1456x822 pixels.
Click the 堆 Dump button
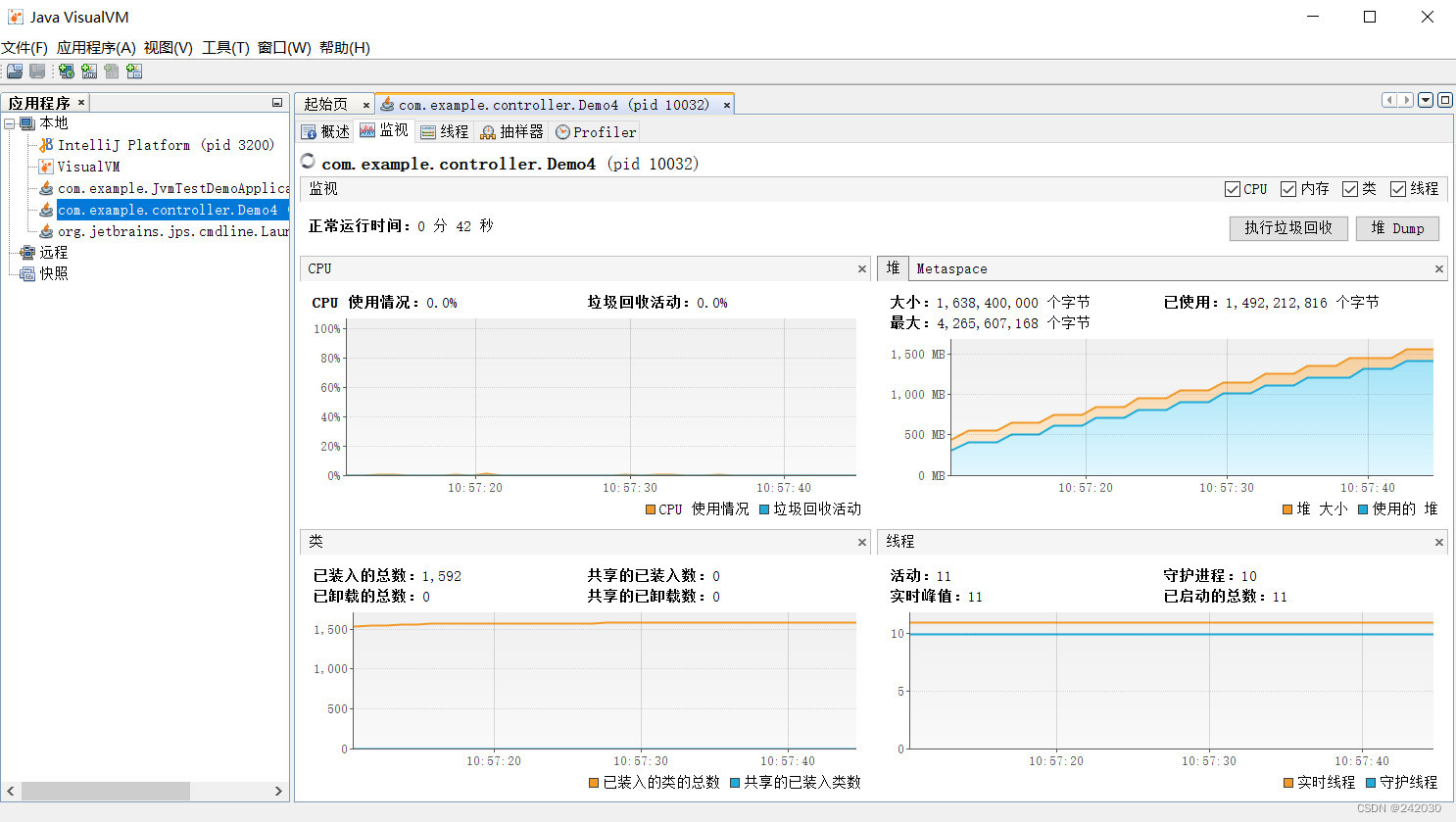tap(1397, 228)
